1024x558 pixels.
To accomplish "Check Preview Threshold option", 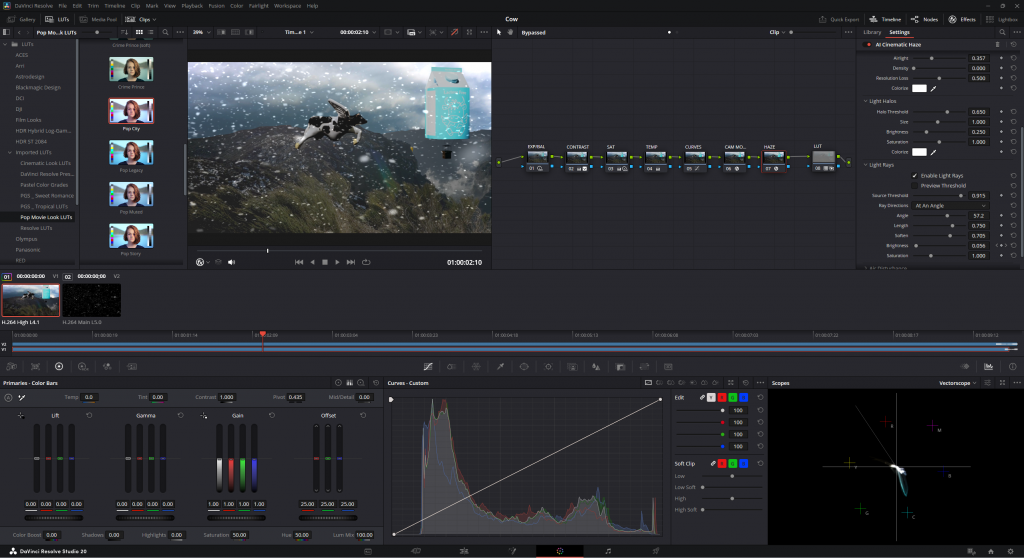I will [914, 186].
